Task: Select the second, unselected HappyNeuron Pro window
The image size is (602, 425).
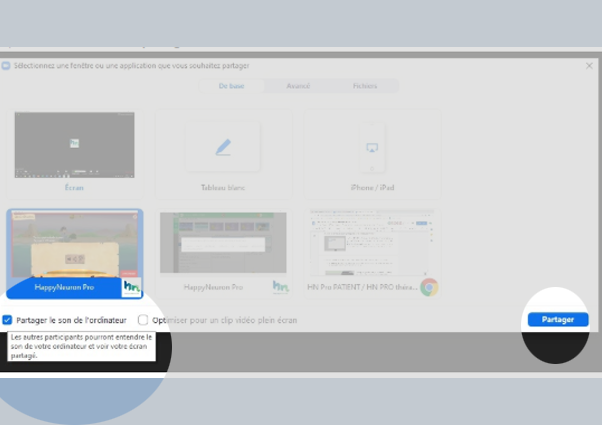Action: [x=223, y=254]
